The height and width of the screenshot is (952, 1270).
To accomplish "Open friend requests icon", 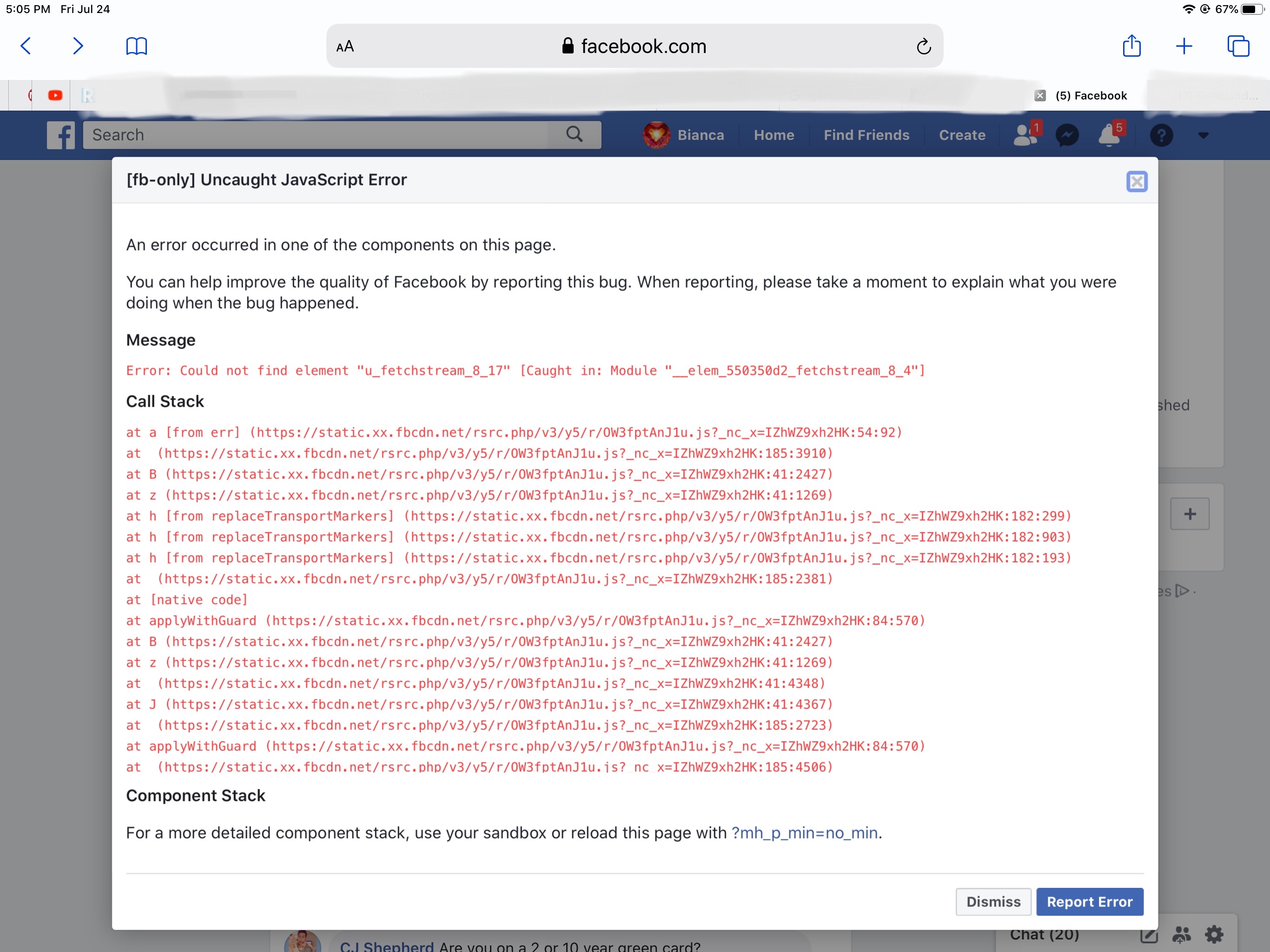I will [1025, 136].
